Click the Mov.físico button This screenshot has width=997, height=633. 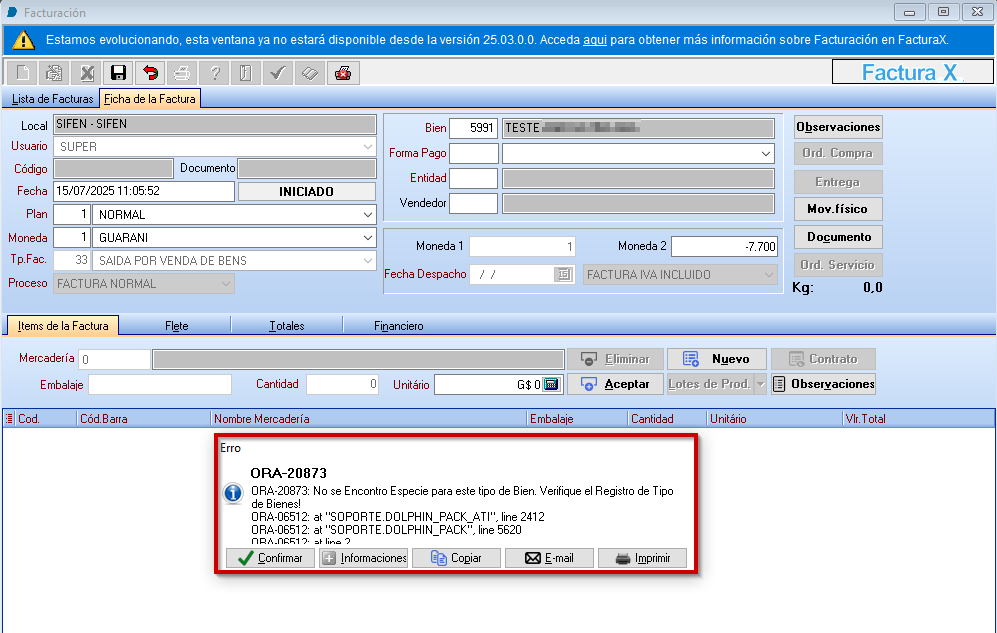[838, 208]
